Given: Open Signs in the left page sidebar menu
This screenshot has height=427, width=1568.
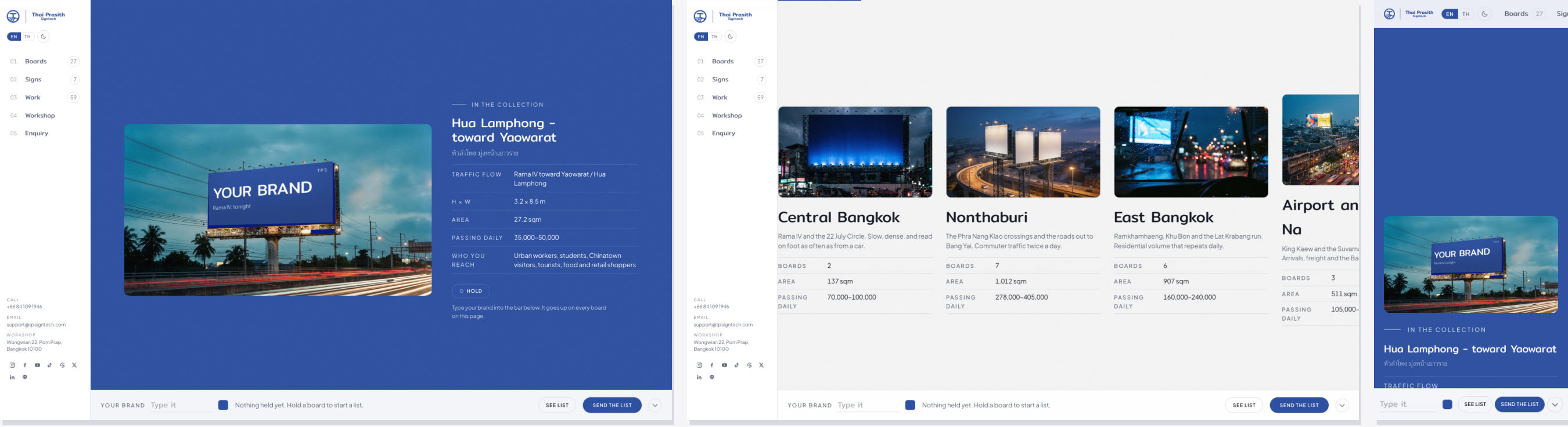Looking at the screenshot, I should tap(44, 79).
